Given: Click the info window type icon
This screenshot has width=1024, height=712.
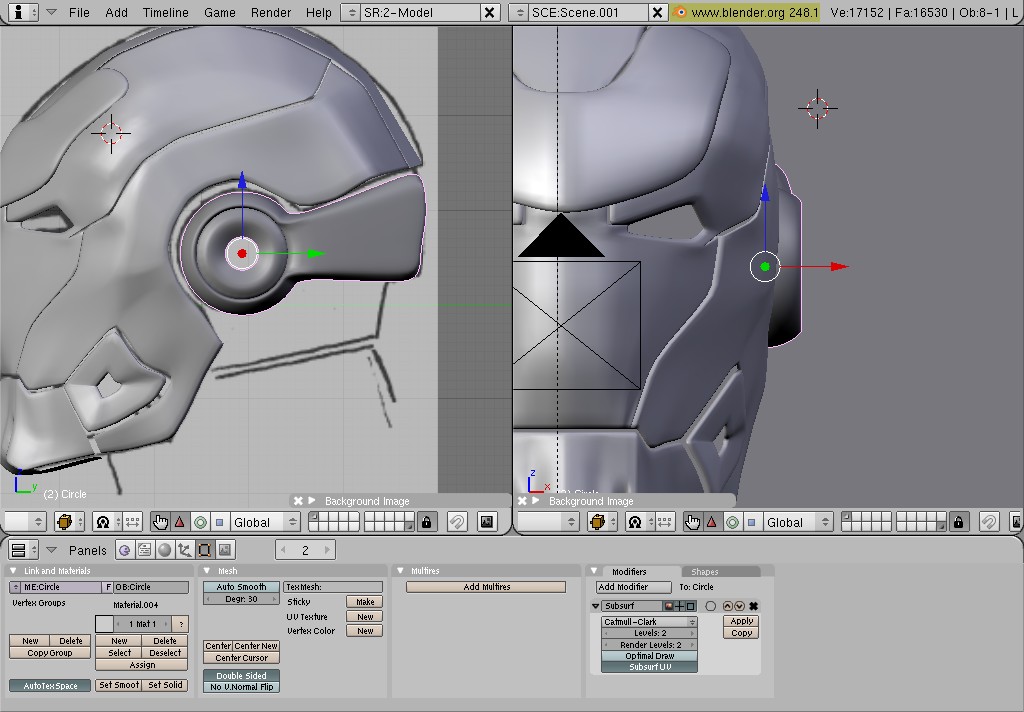Looking at the screenshot, I should point(24,12).
